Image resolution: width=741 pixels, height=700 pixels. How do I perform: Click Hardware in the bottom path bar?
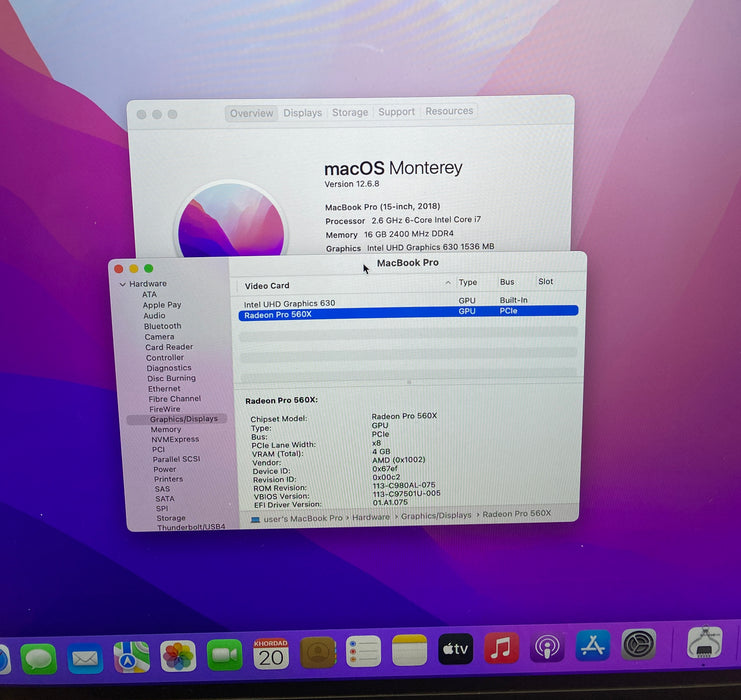click(x=371, y=517)
